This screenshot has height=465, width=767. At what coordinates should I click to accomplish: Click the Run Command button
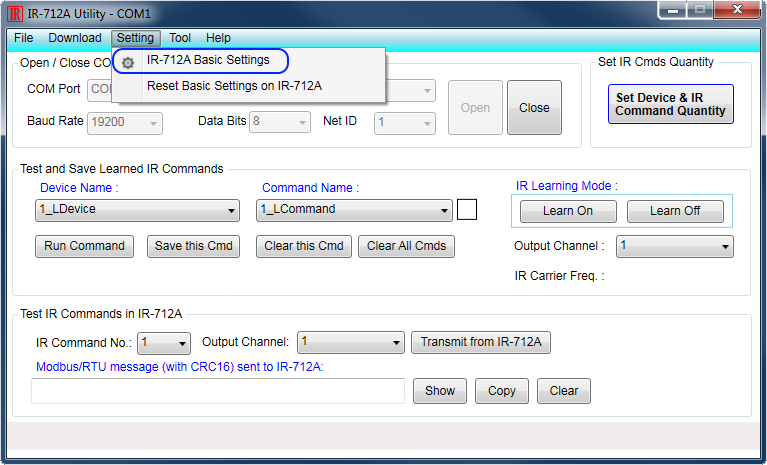85,246
